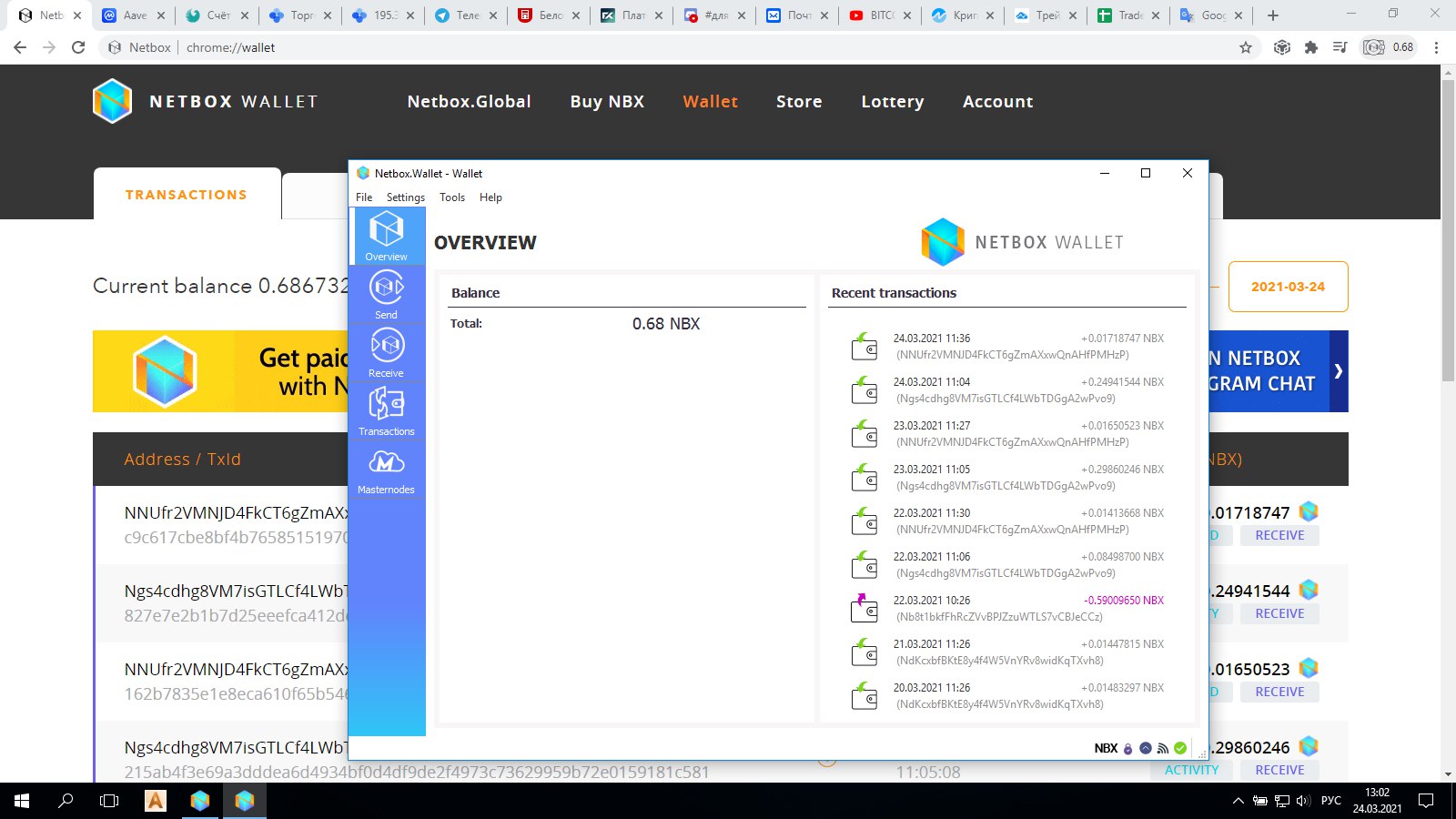Click the green synchronized checkmark icon
This screenshot has width=1456, height=819.
(1180, 748)
